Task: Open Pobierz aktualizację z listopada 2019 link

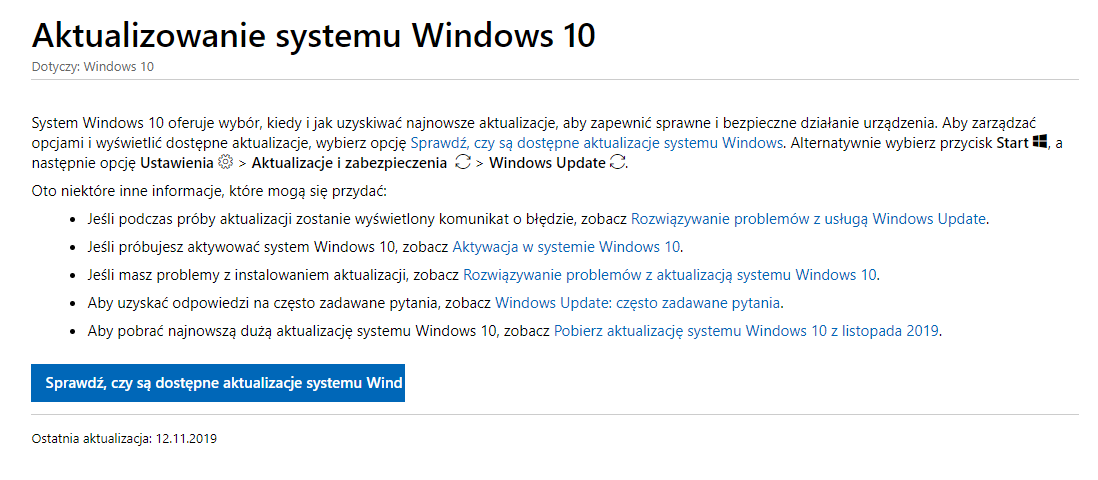Action: (x=746, y=331)
